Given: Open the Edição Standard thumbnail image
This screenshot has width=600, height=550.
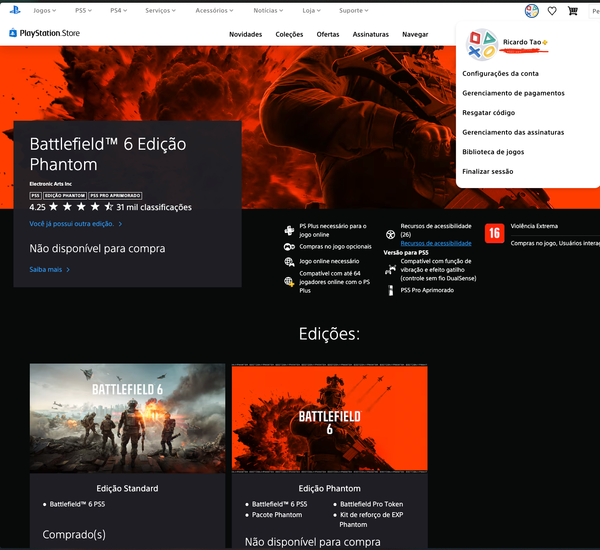Looking at the screenshot, I should [127, 418].
